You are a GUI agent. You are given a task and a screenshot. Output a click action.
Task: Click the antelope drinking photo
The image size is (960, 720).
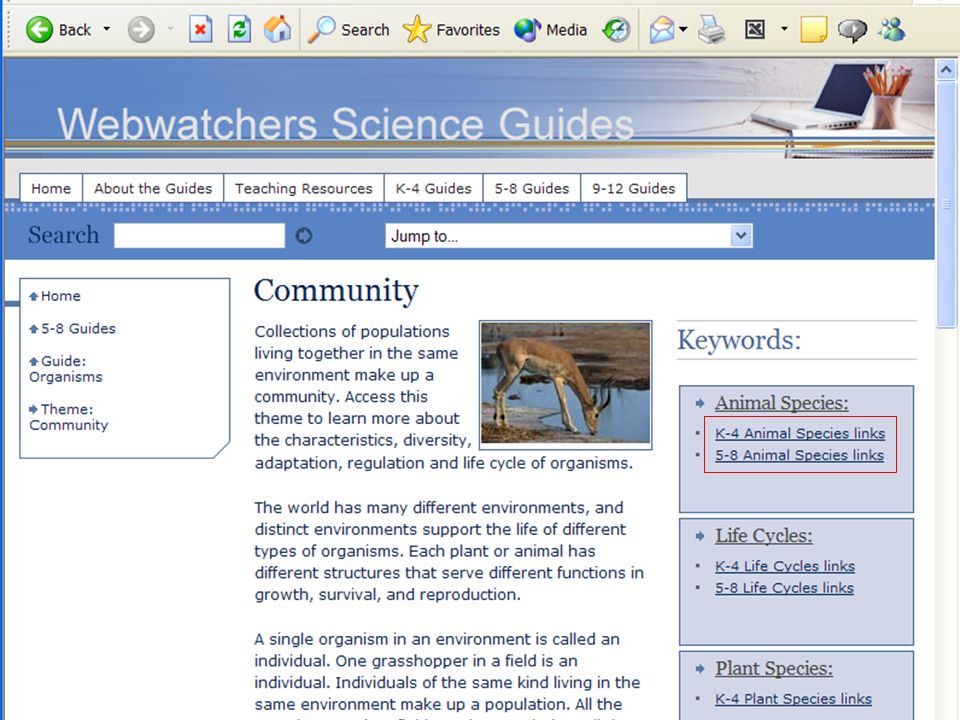click(x=565, y=384)
